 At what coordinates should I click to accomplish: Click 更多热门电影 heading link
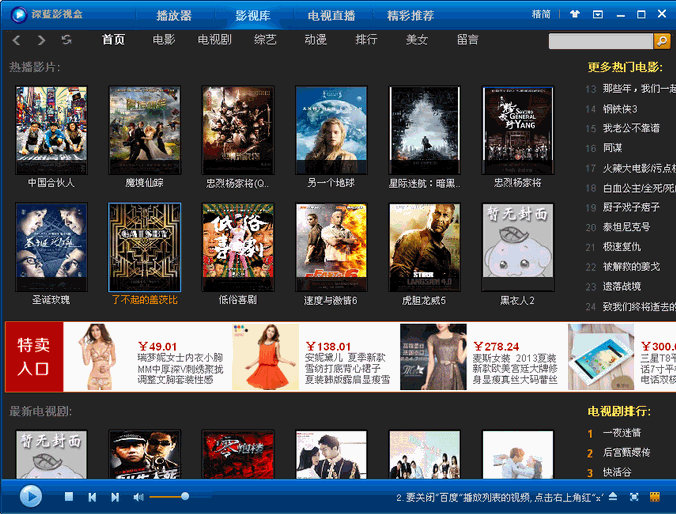pyautogui.click(x=625, y=67)
